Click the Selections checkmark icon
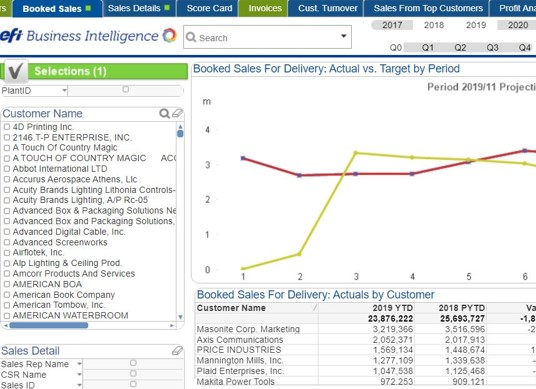 (15, 71)
